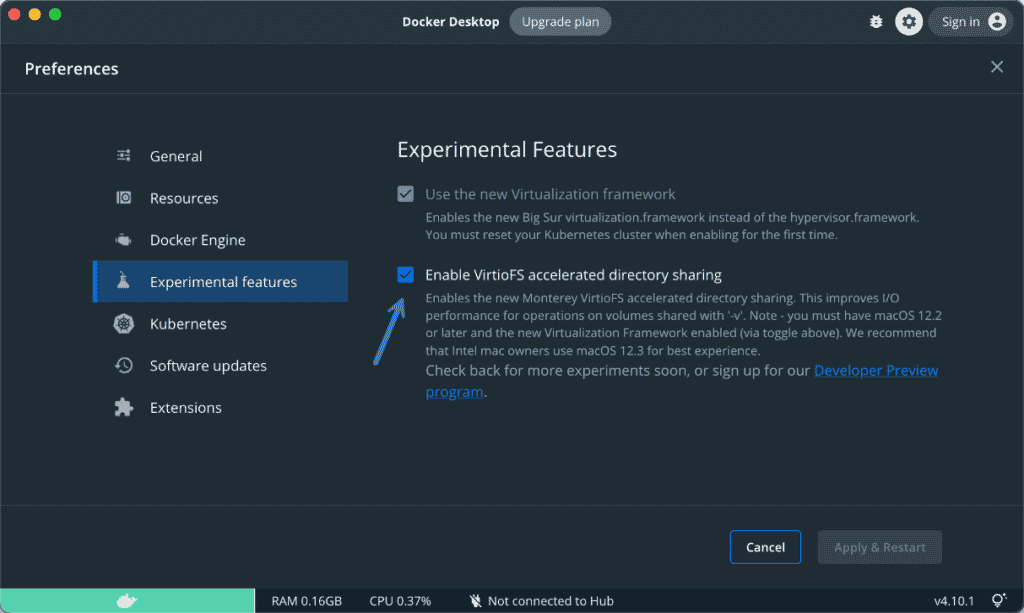Go to Kubernetes settings

pyautogui.click(x=221, y=323)
